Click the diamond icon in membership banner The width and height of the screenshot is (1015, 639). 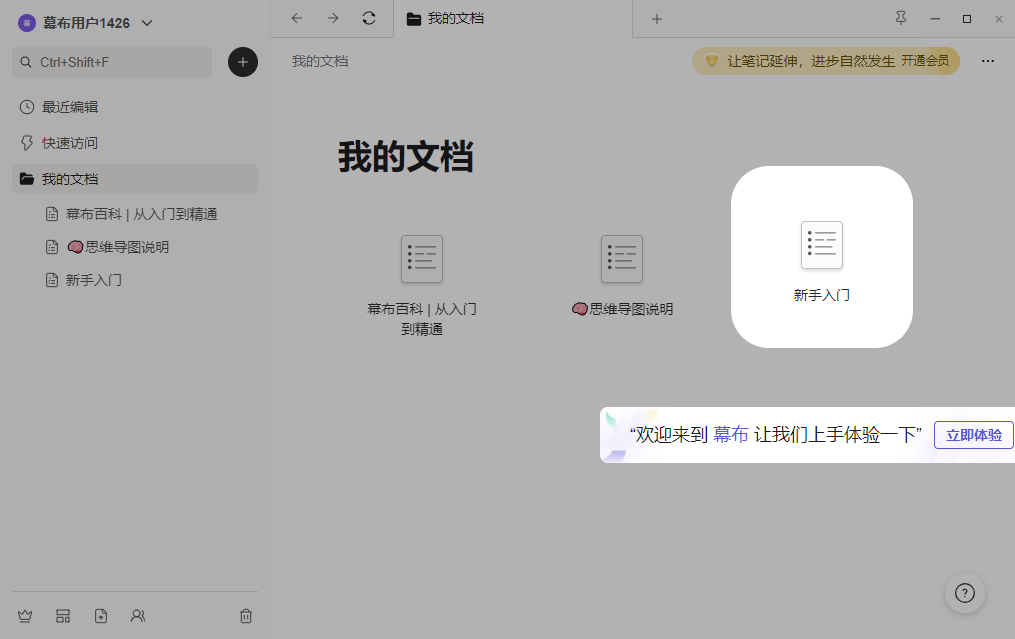pos(711,61)
